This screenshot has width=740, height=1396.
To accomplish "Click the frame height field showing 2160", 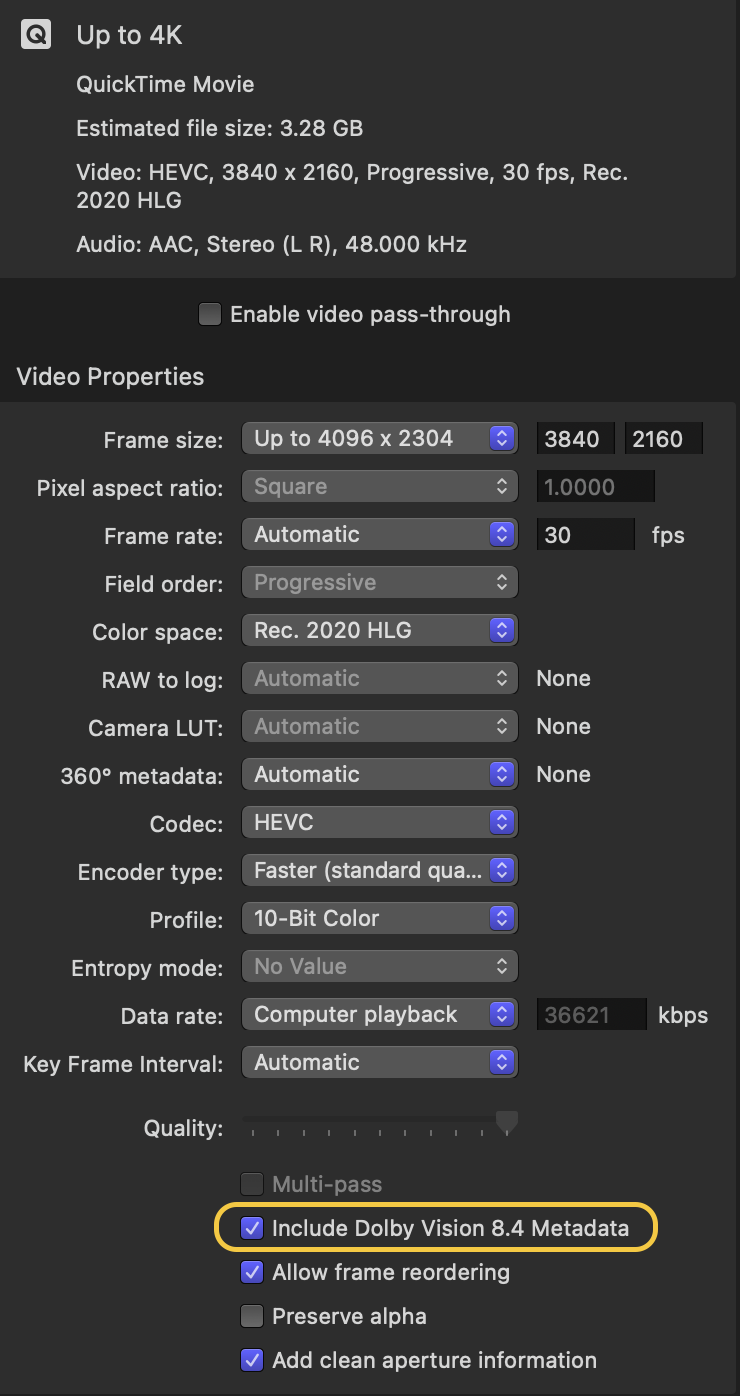I will (x=662, y=438).
